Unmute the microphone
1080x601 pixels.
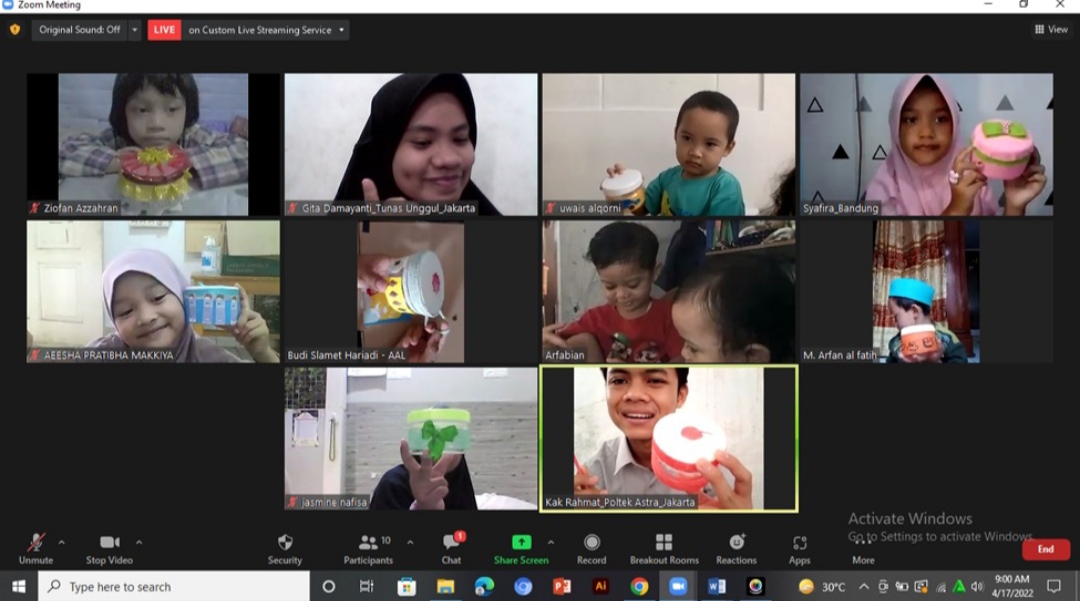pyautogui.click(x=36, y=542)
